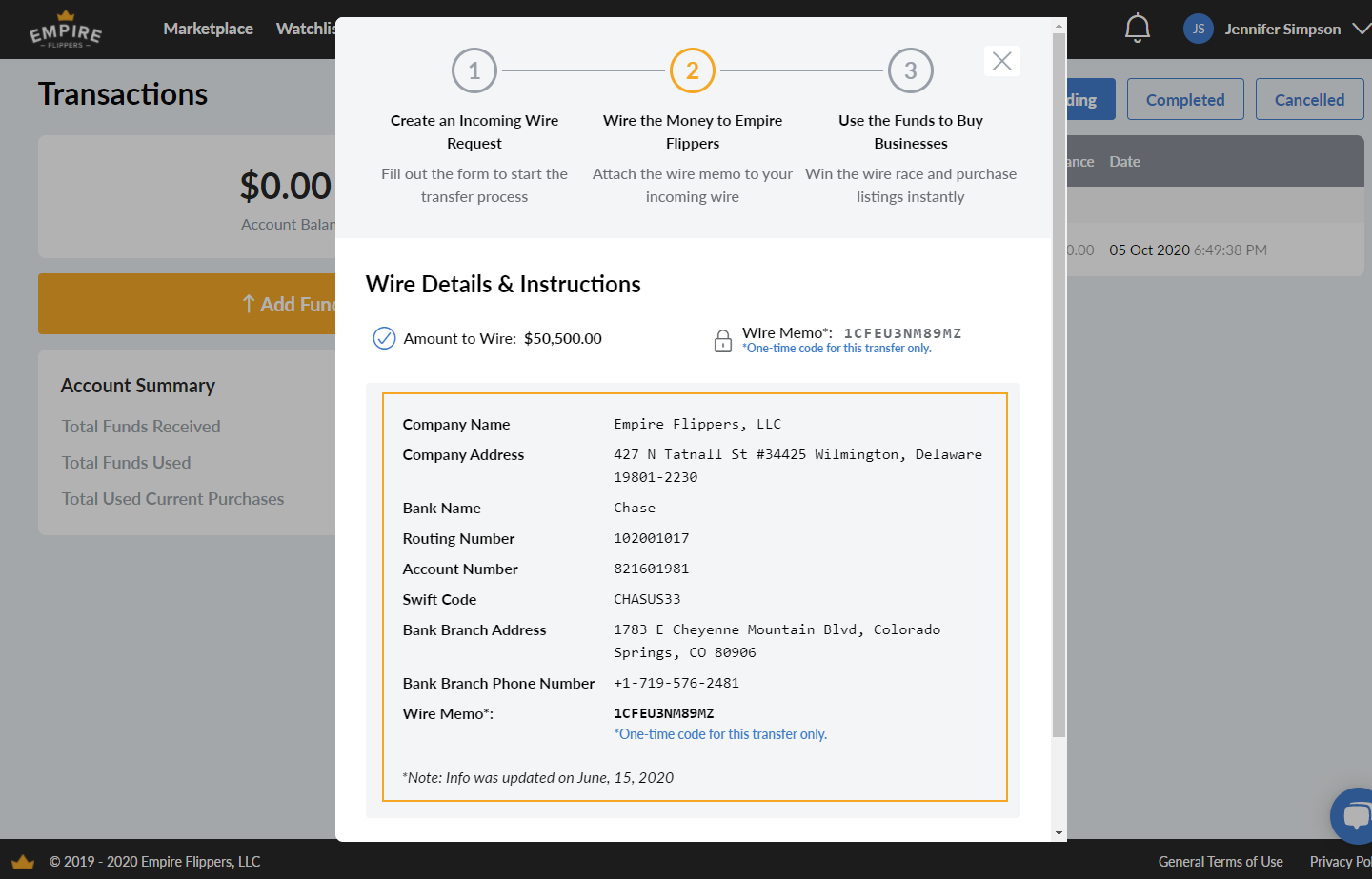Select step 2 circle in wizard
This screenshot has height=879, width=1372.
tap(693, 70)
